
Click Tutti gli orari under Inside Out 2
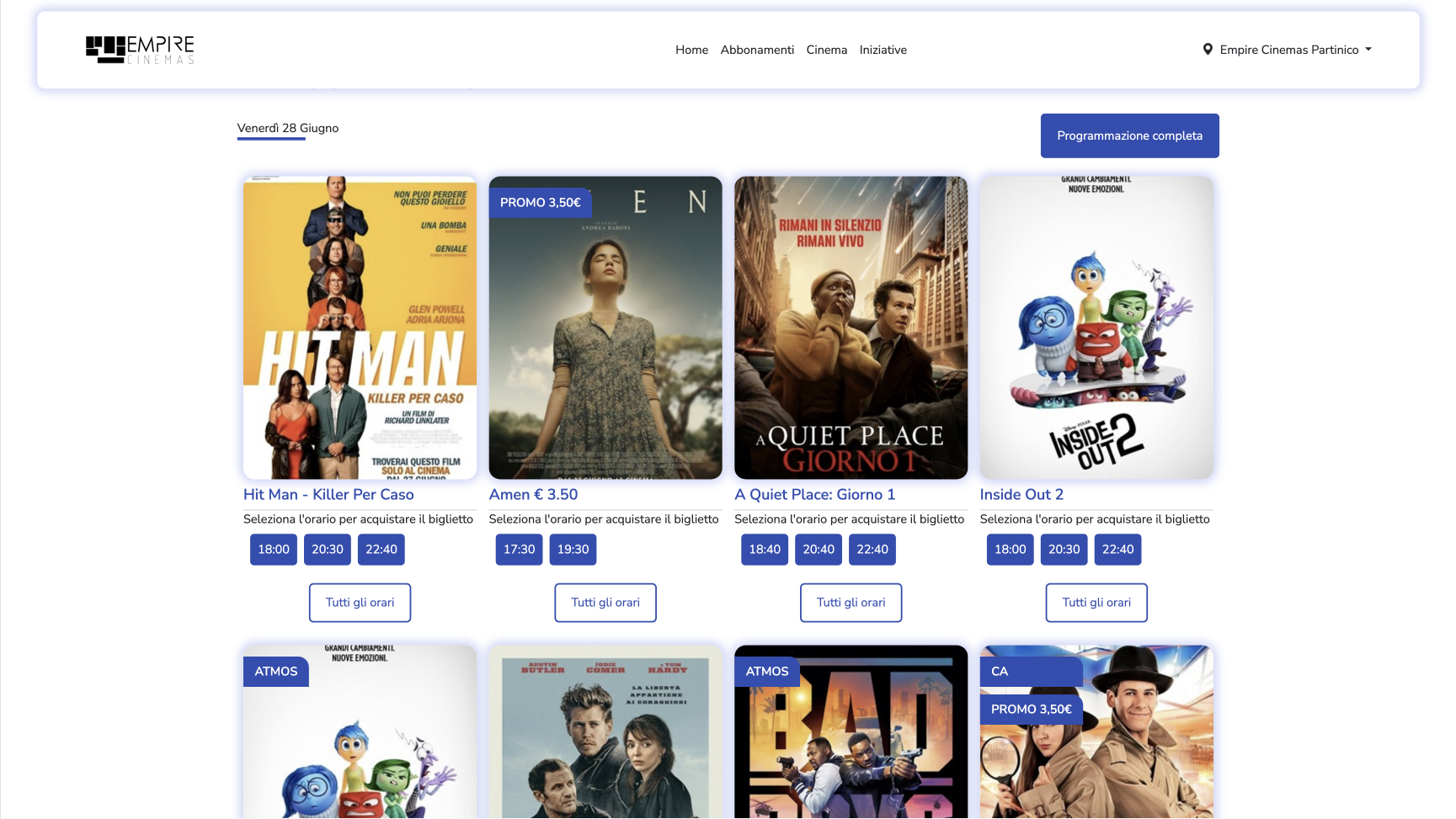1096,603
